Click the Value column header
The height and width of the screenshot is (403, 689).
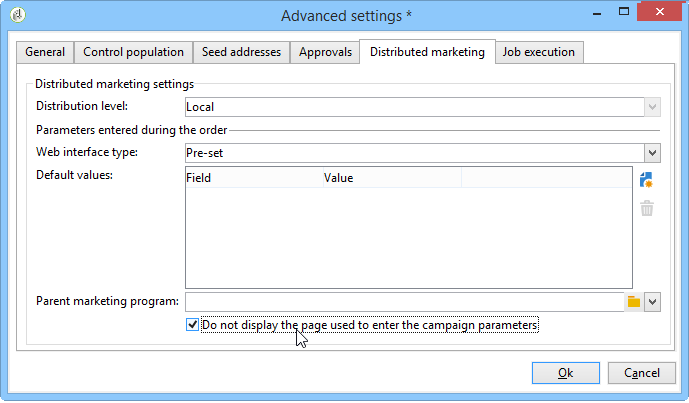[390, 178]
